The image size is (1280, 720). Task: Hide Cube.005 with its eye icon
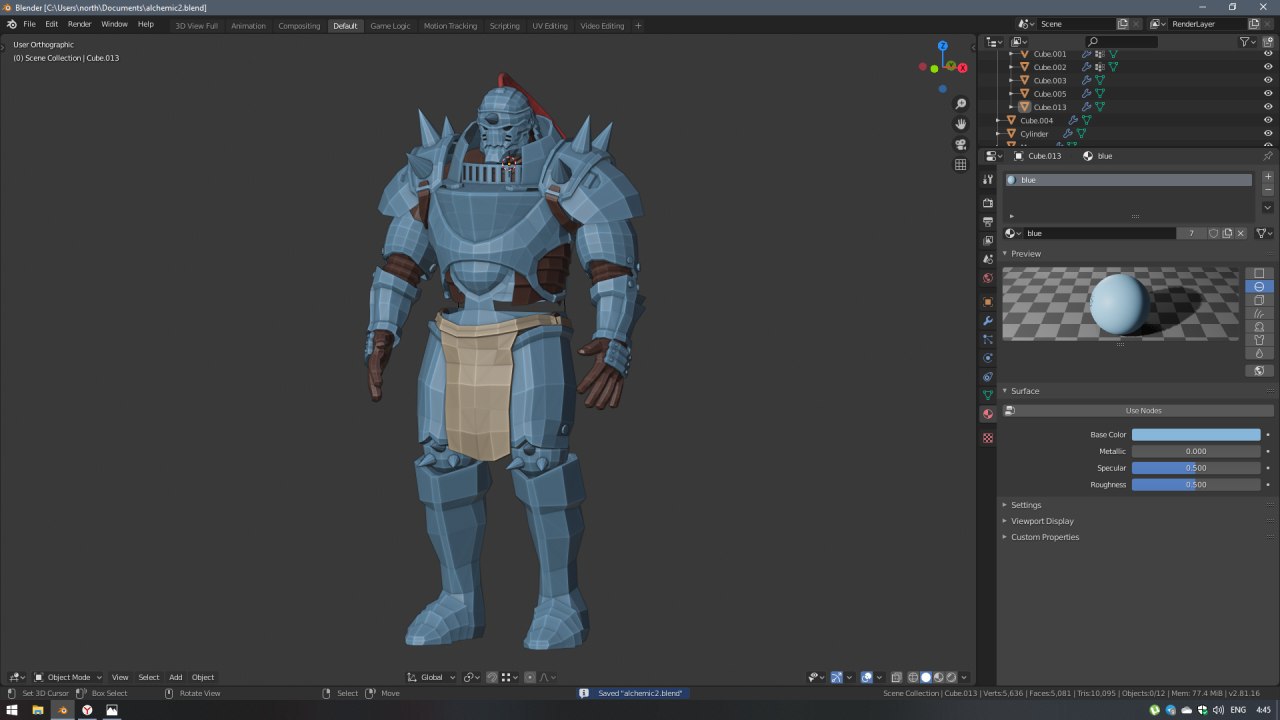click(1268, 94)
